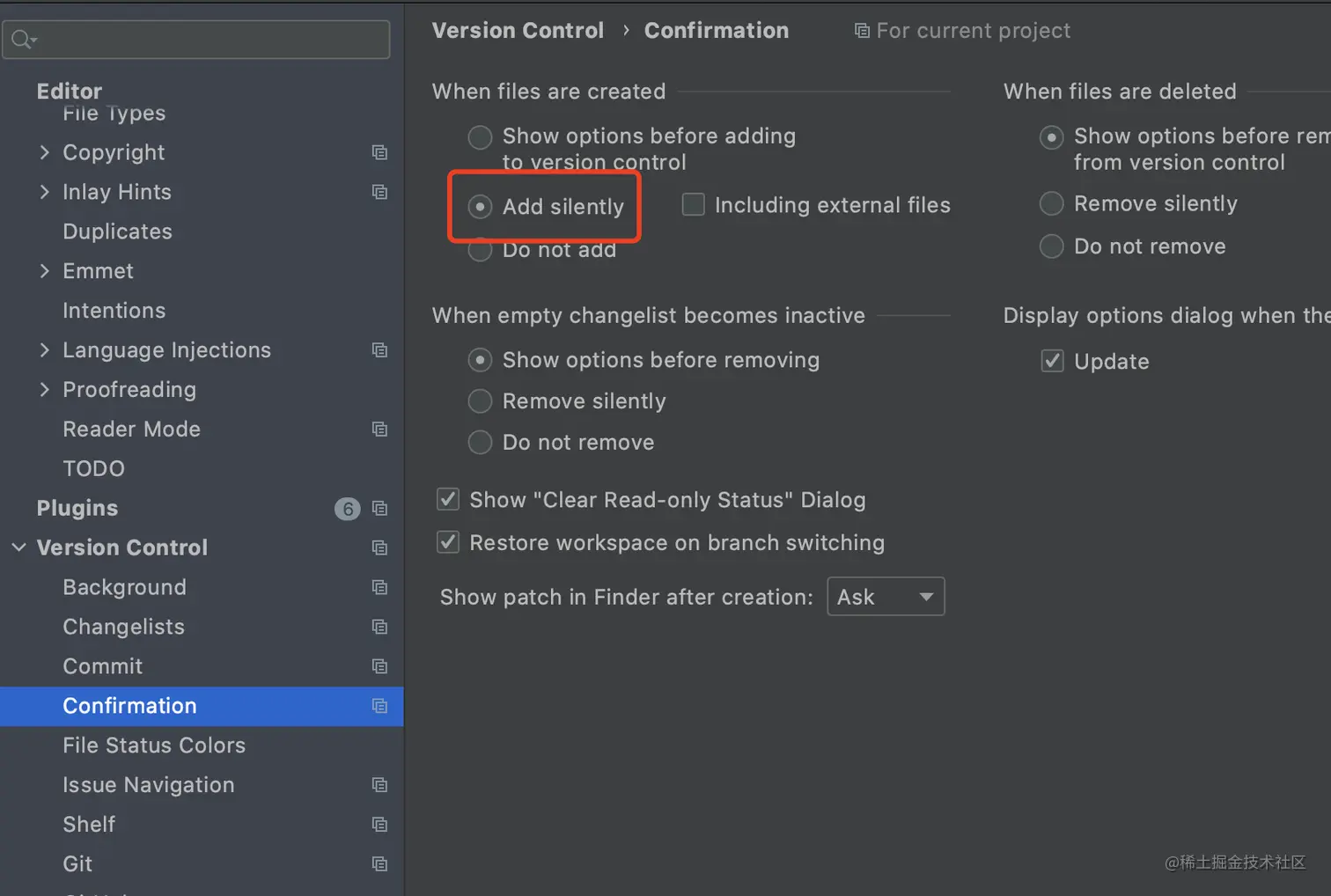The height and width of the screenshot is (896, 1331).
Task: Click the project-level icon beside Inlay Hints
Action: (x=379, y=192)
